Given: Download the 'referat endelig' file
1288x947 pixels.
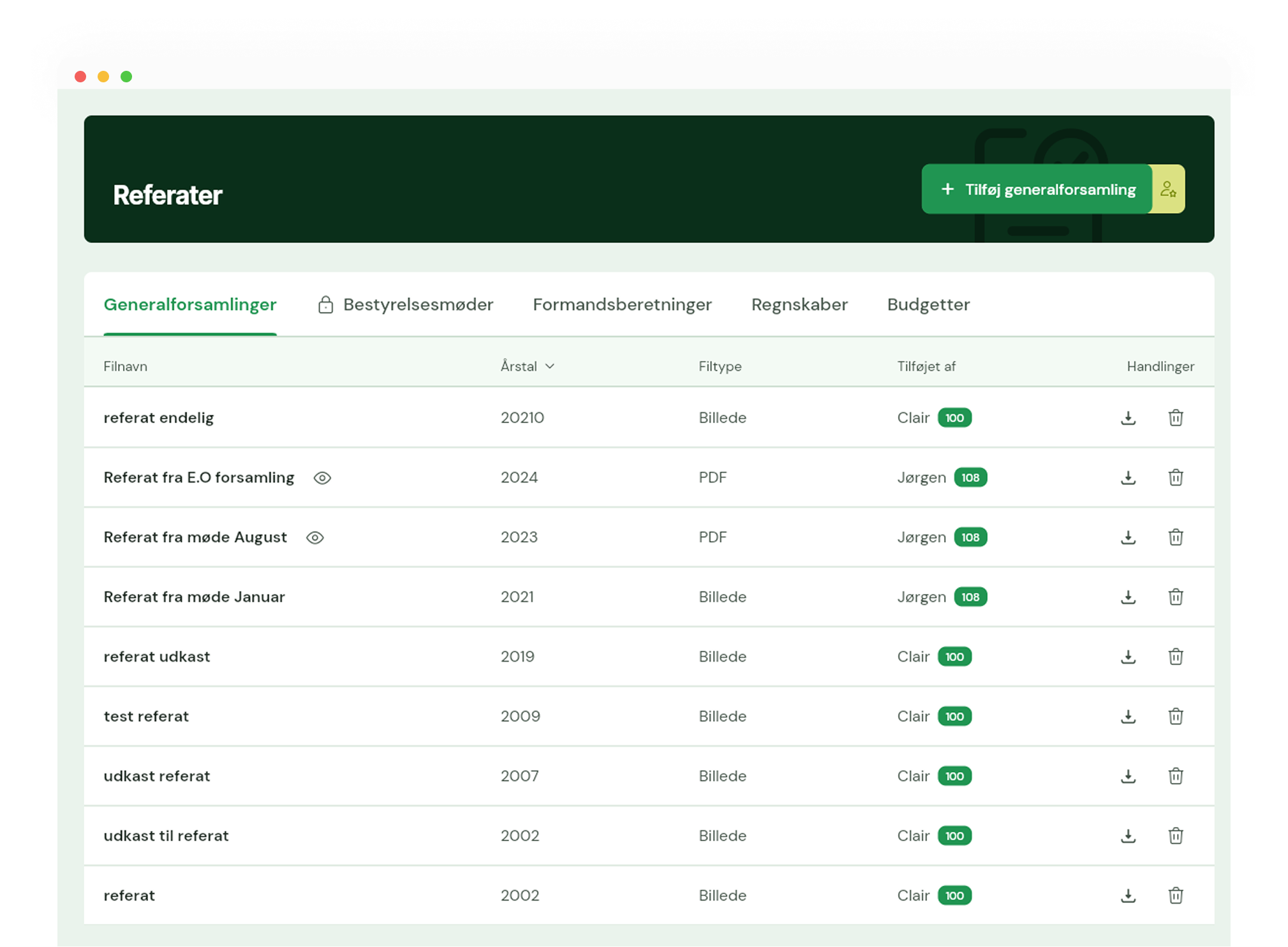Looking at the screenshot, I should (x=1128, y=418).
